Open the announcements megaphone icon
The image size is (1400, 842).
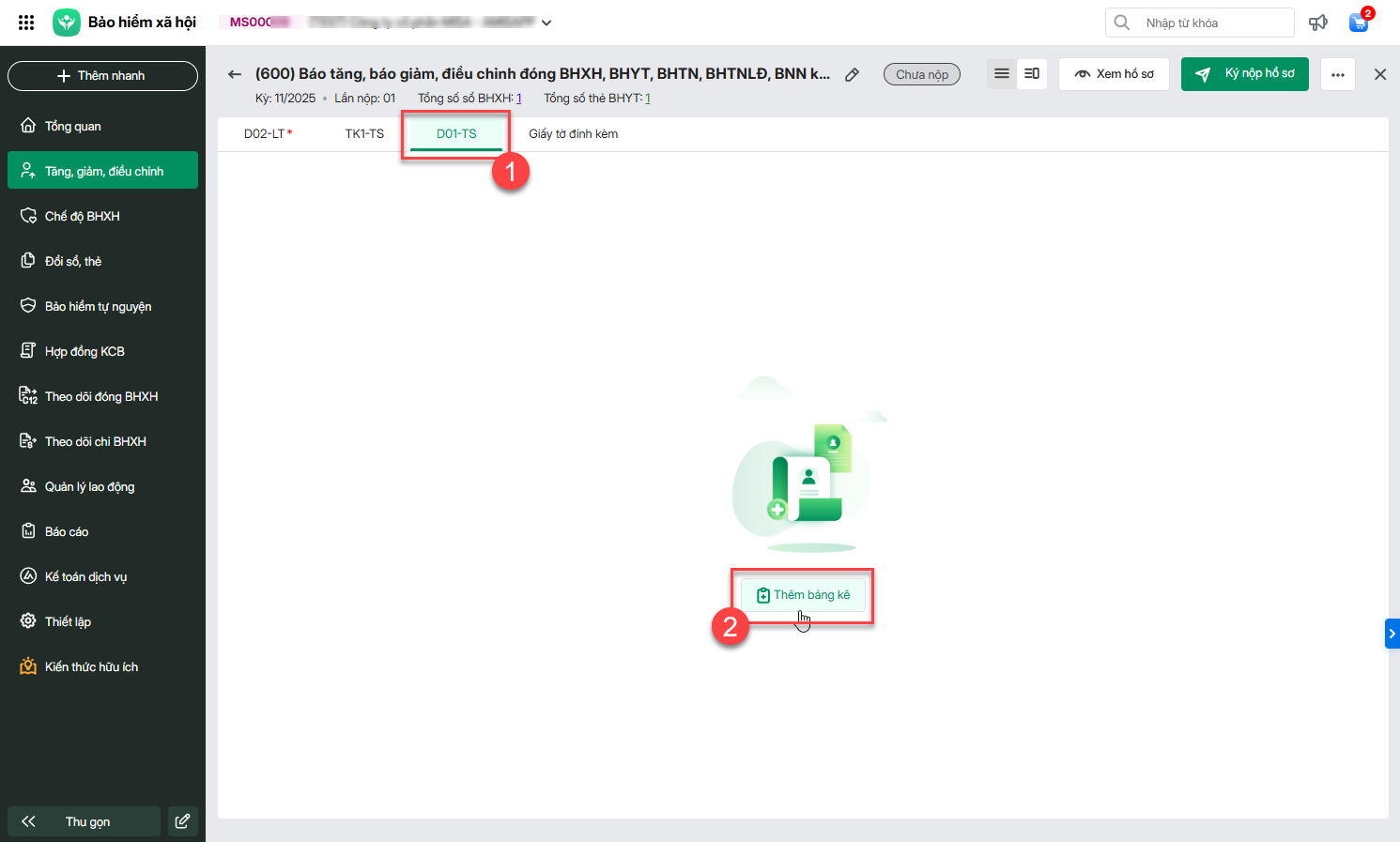[1318, 23]
